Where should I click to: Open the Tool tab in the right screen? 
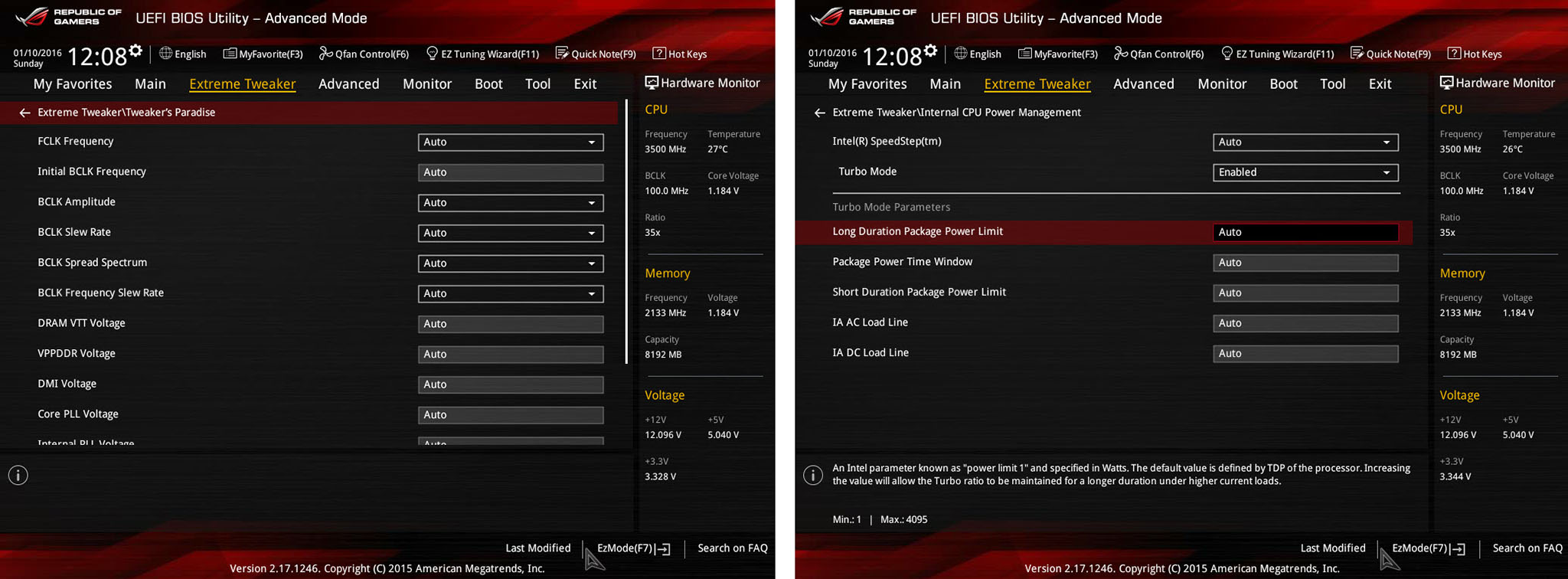click(x=1332, y=83)
